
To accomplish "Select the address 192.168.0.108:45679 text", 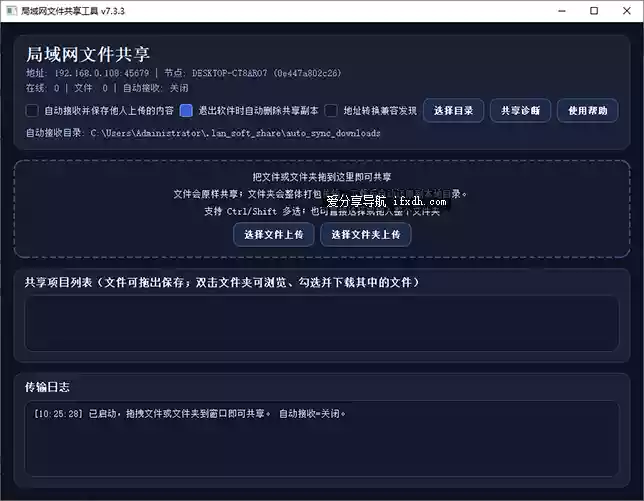I will pos(102,73).
